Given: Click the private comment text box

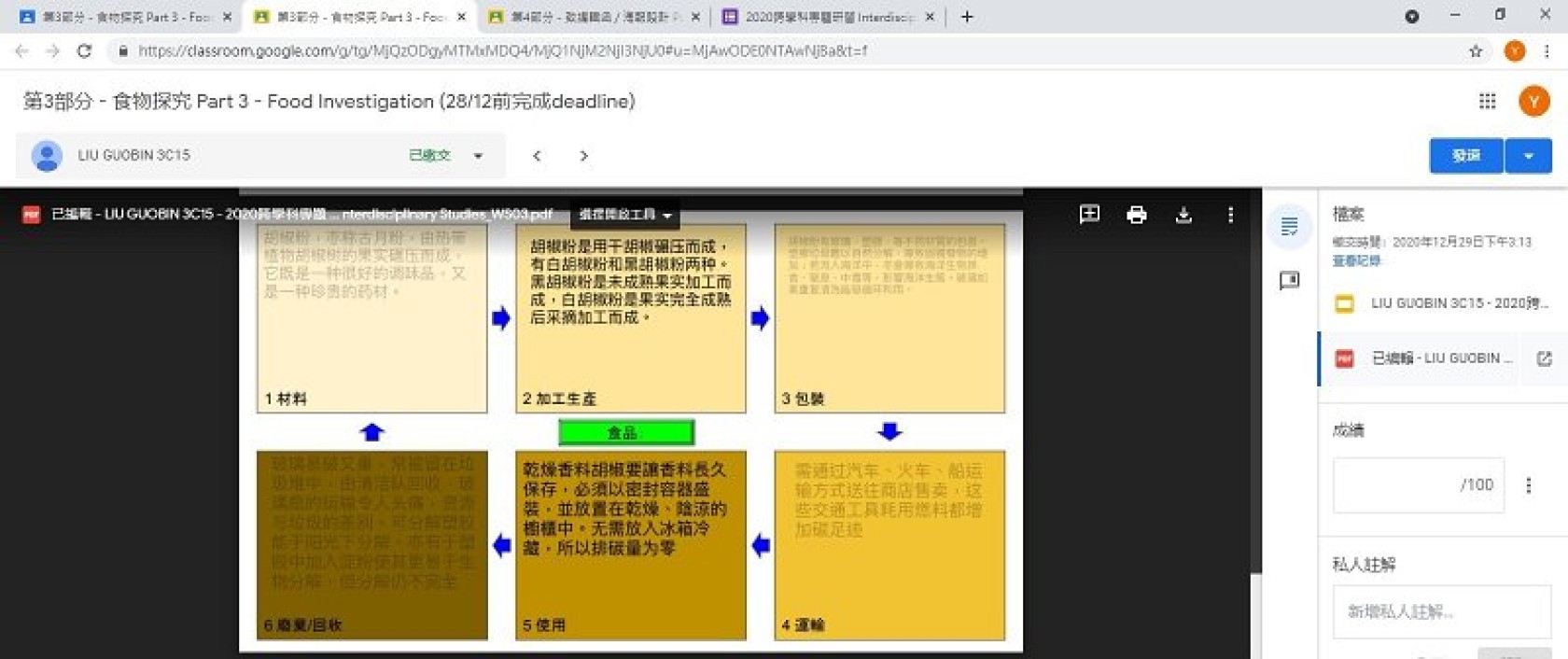Looking at the screenshot, I should tap(1440, 611).
